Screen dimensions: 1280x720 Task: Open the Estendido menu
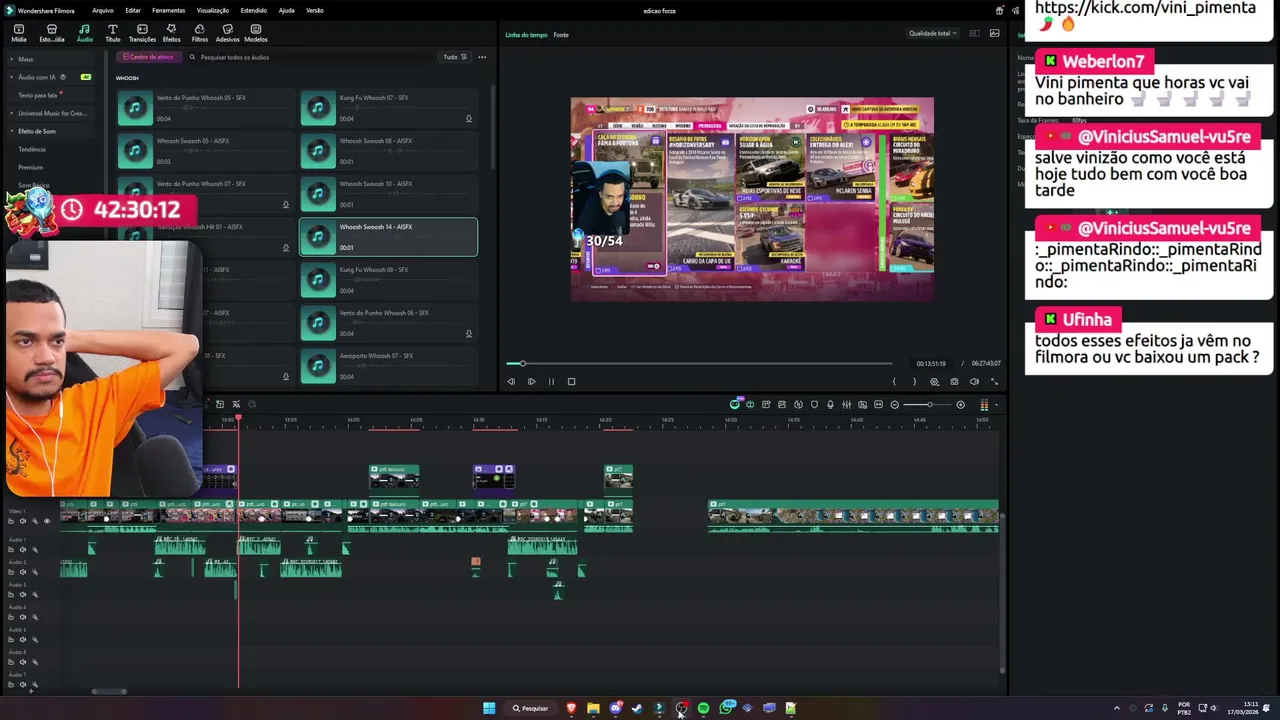[254, 10]
